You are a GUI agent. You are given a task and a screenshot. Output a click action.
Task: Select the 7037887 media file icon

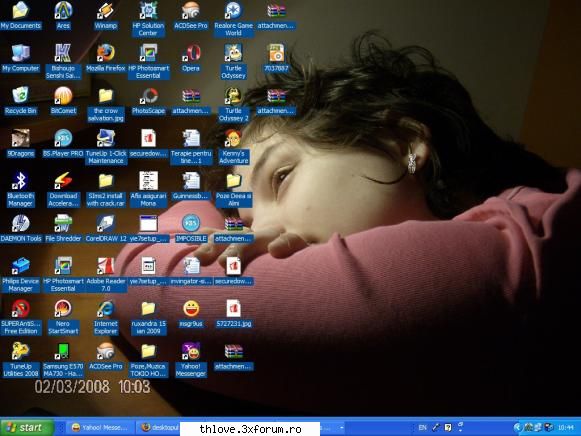(276, 58)
